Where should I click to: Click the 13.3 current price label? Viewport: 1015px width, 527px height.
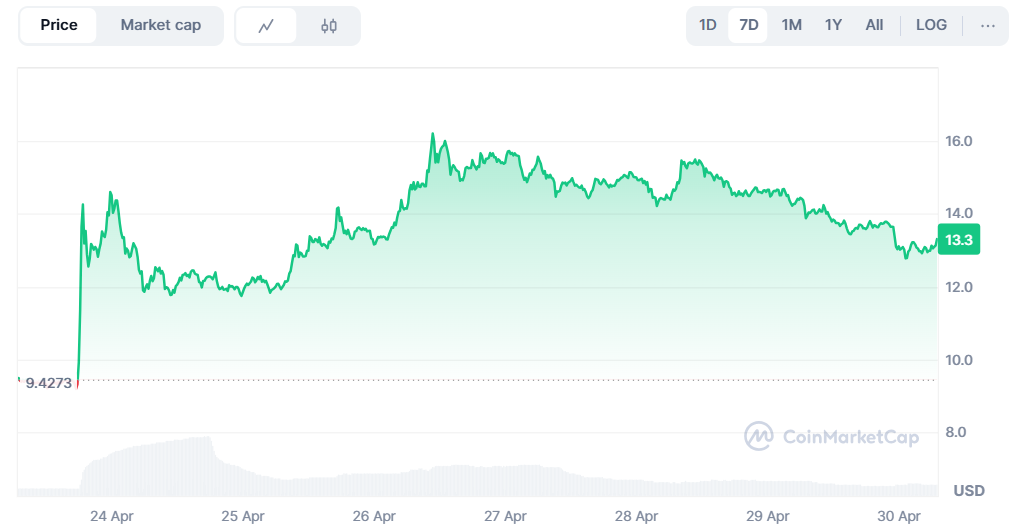tap(961, 240)
